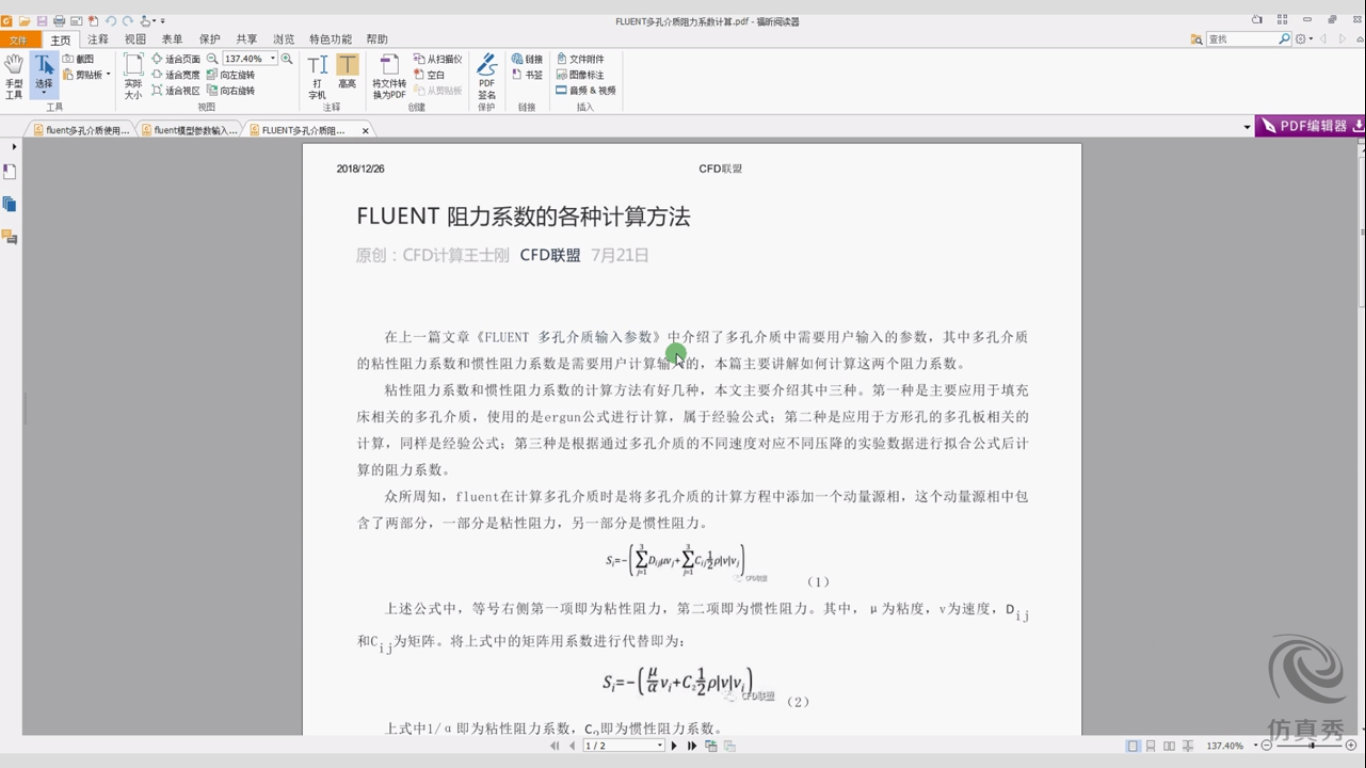This screenshot has width=1366, height=768.
Task: Convert file to PDF with 将文件转换为PDF
Action: [x=389, y=76]
